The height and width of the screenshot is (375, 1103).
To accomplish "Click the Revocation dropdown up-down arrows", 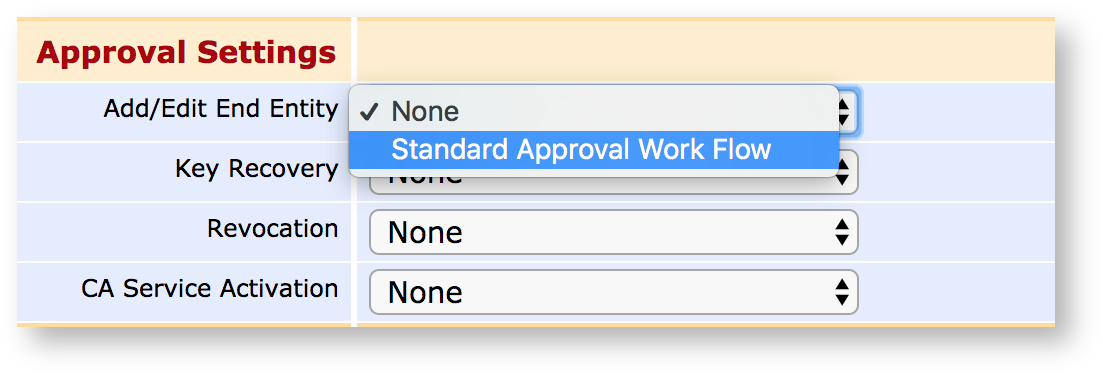I will 841,232.
